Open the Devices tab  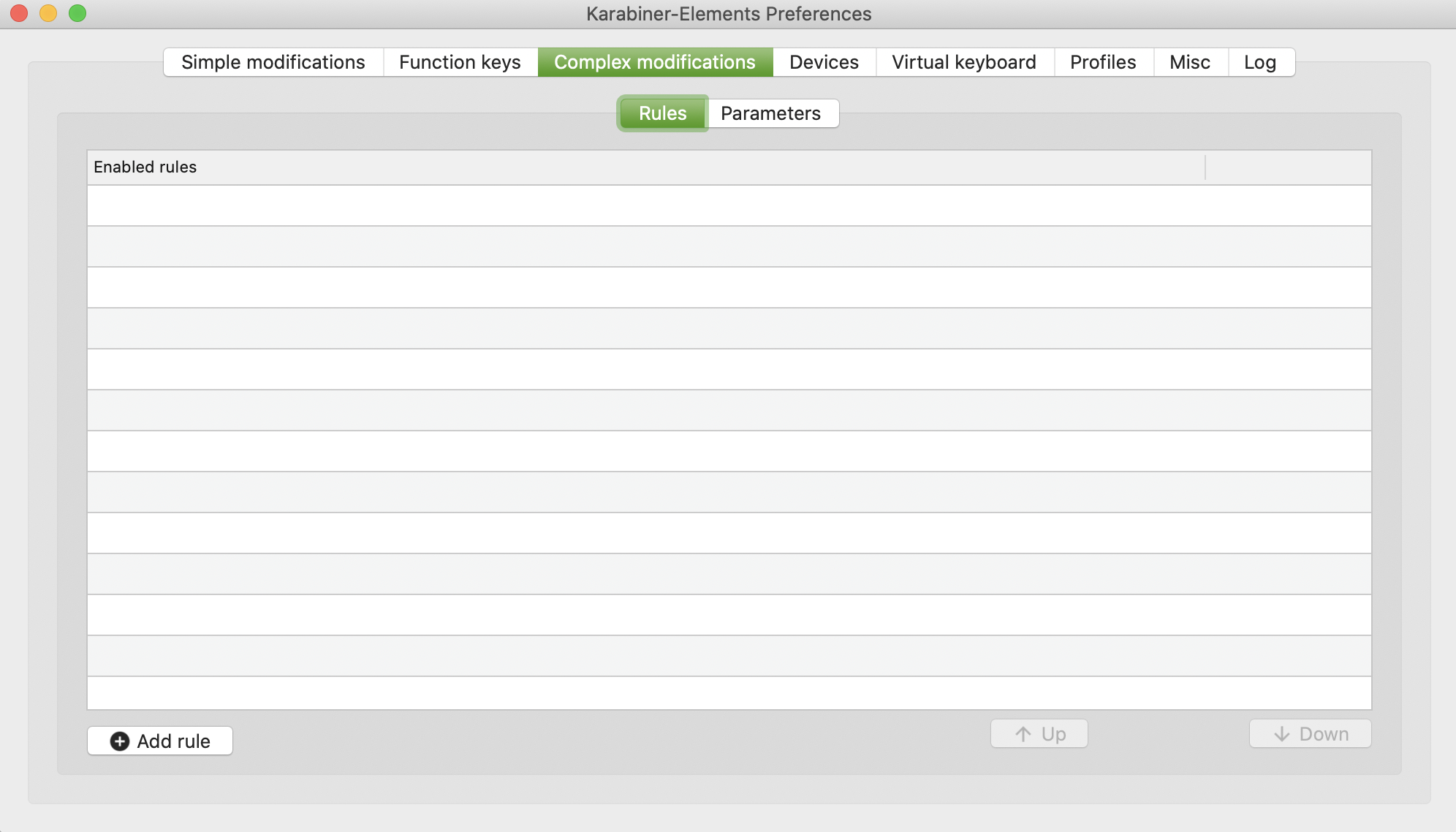(x=824, y=62)
